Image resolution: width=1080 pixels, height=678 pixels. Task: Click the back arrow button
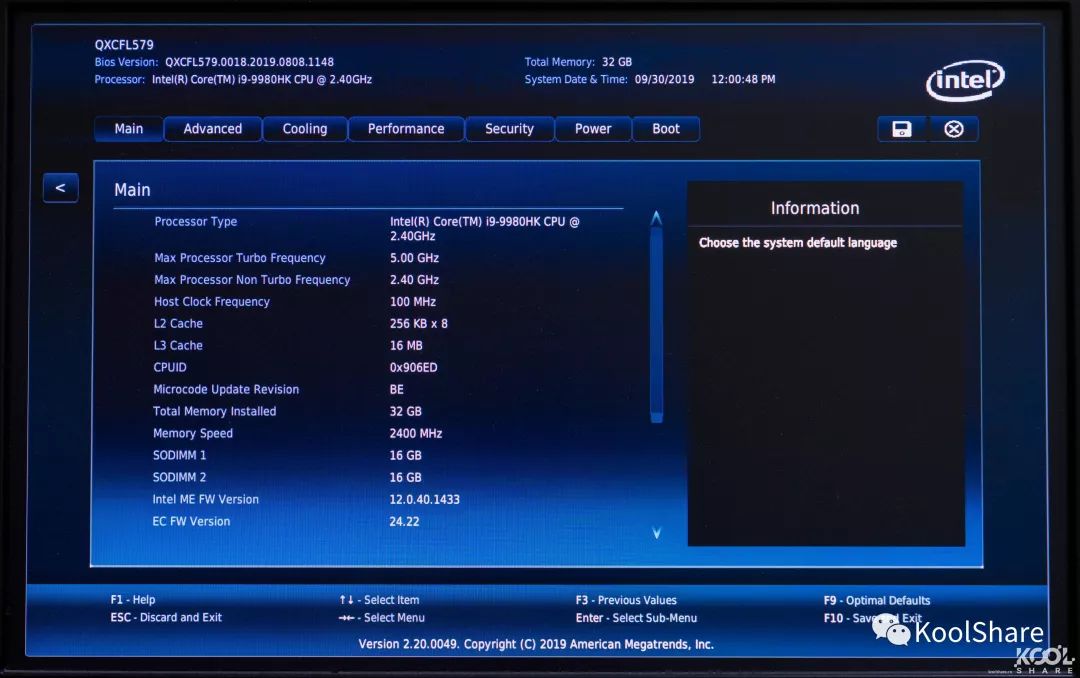tap(61, 187)
